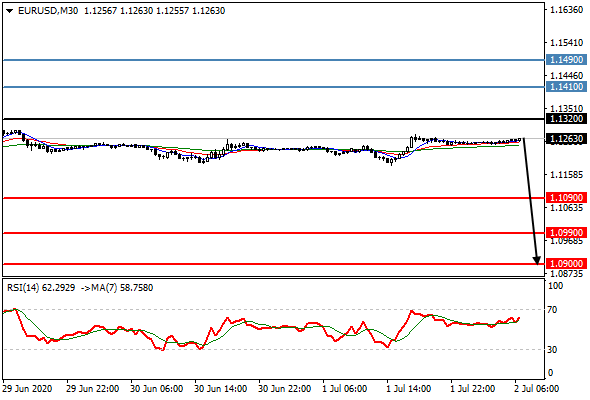The width and height of the screenshot is (590, 400).
Task: Click the red 1.09000 target label
Action: [x=566, y=263]
